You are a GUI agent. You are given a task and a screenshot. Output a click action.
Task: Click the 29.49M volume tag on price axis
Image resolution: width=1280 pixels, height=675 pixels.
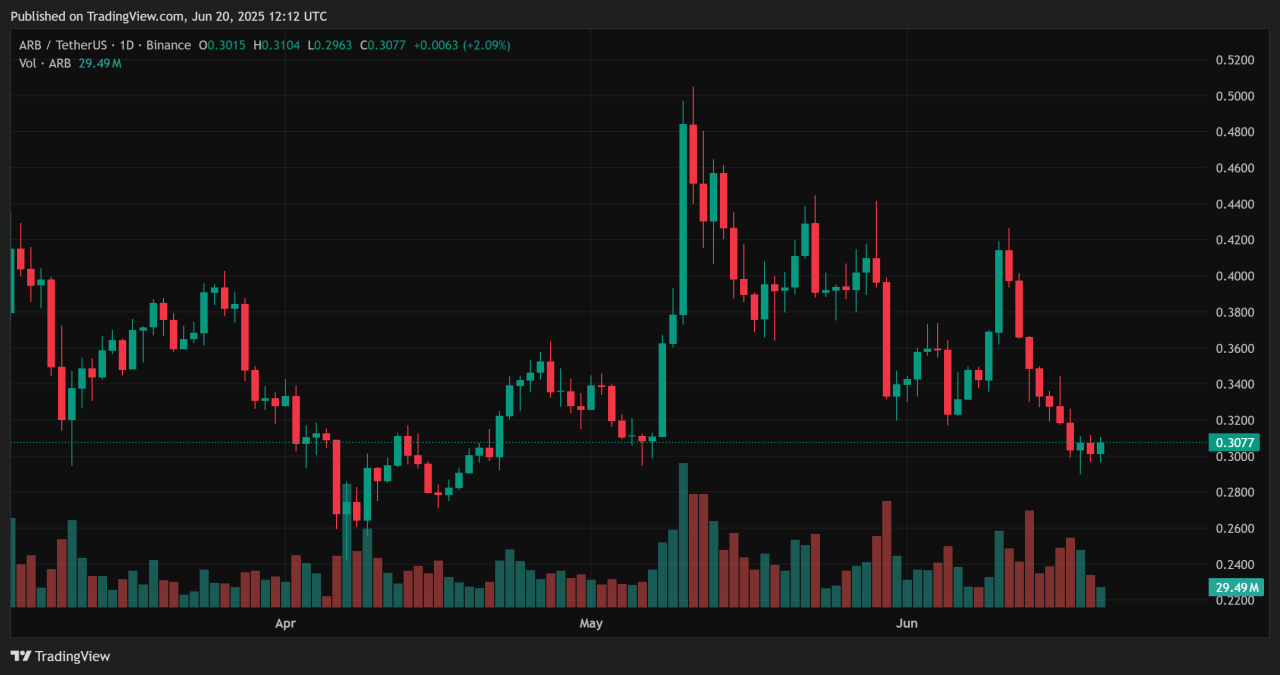[1233, 588]
